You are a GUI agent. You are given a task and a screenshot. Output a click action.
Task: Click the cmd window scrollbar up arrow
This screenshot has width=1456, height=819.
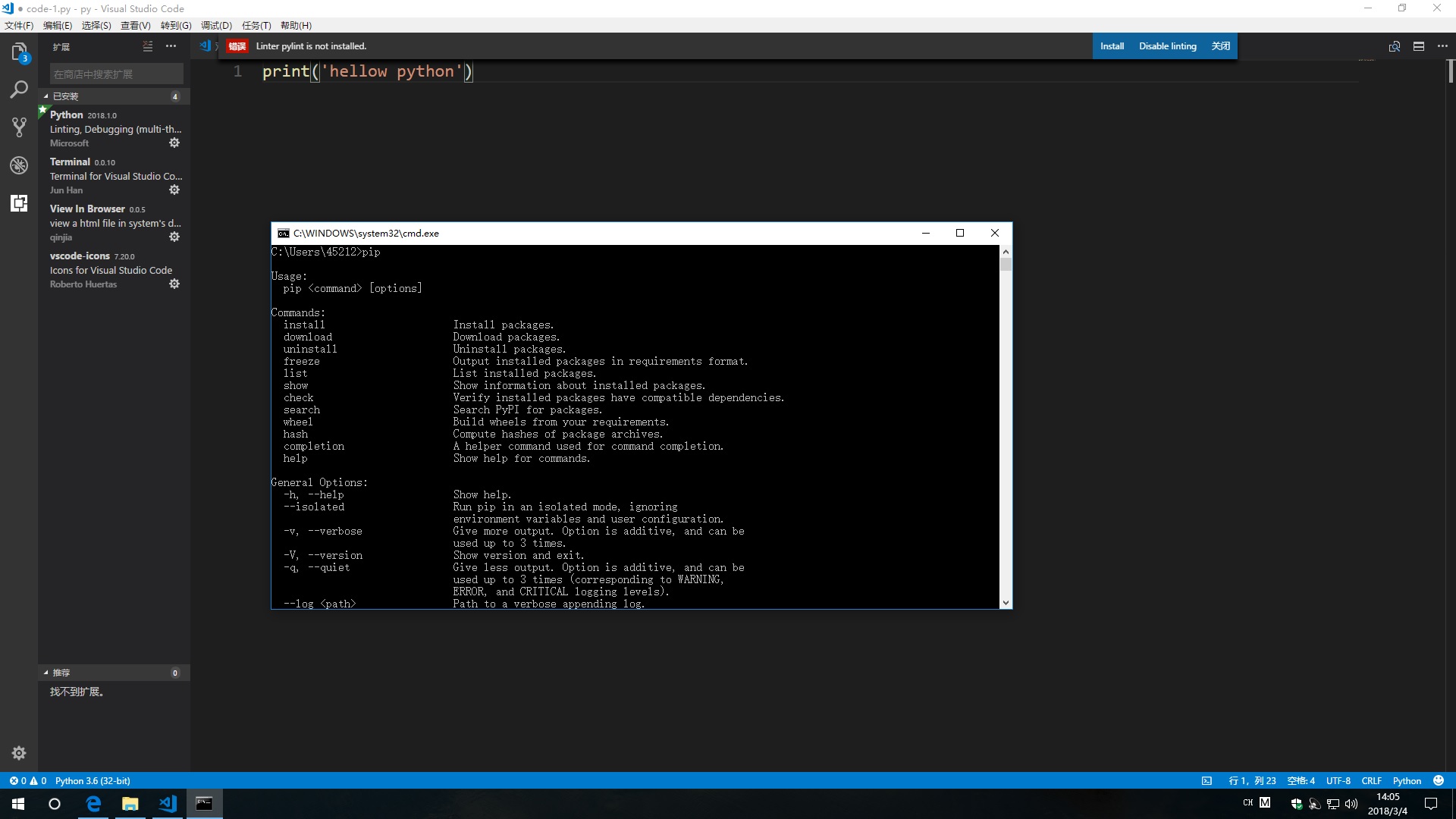click(x=1006, y=251)
